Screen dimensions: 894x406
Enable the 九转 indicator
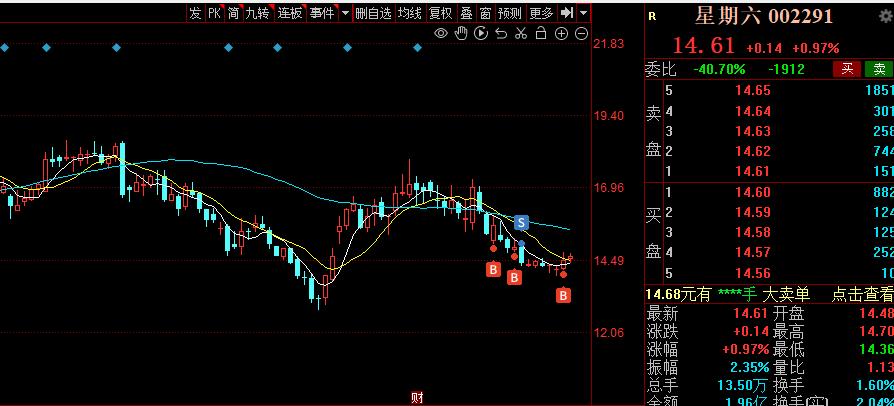(x=258, y=13)
